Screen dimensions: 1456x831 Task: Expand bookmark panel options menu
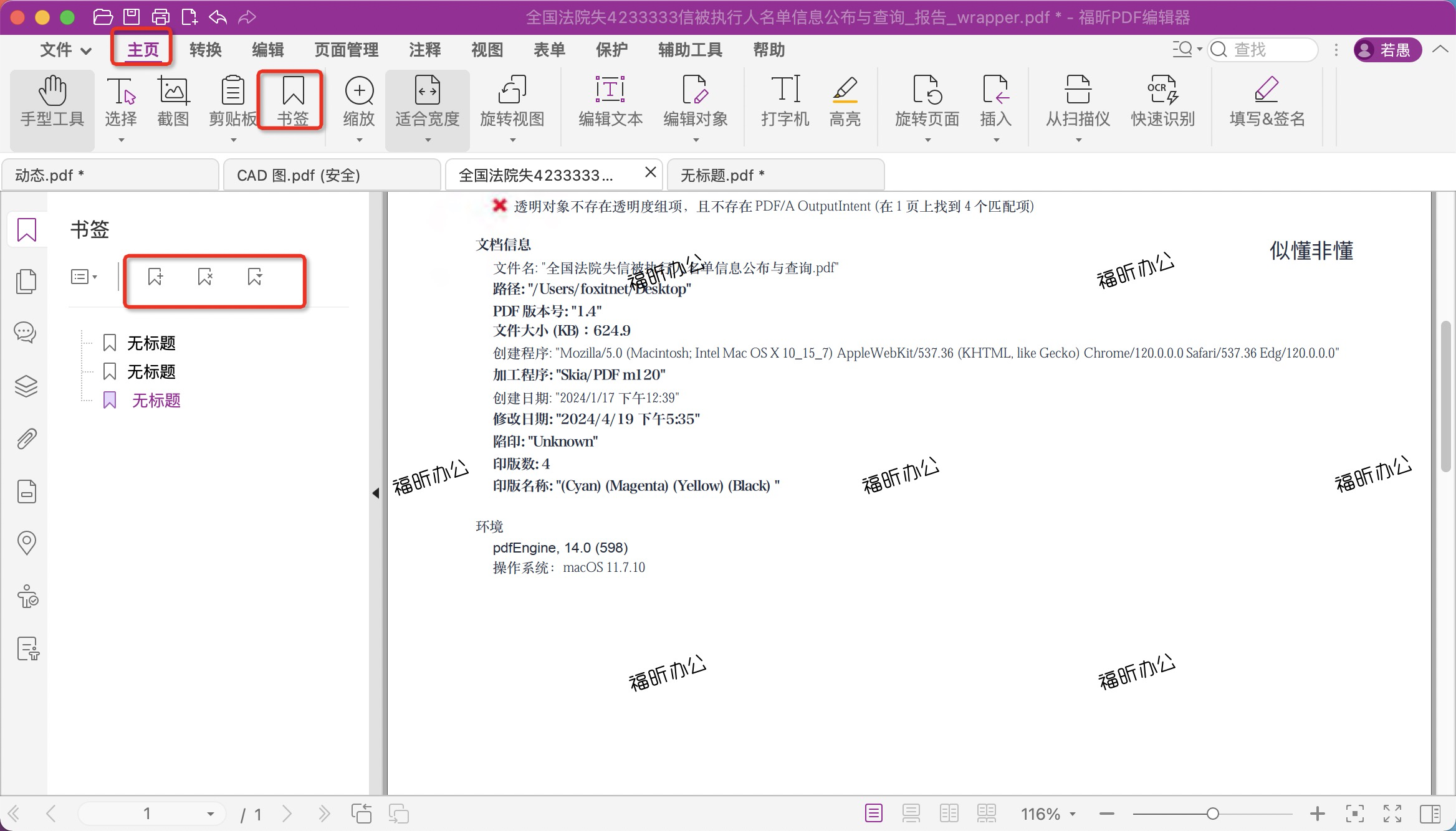click(x=84, y=277)
